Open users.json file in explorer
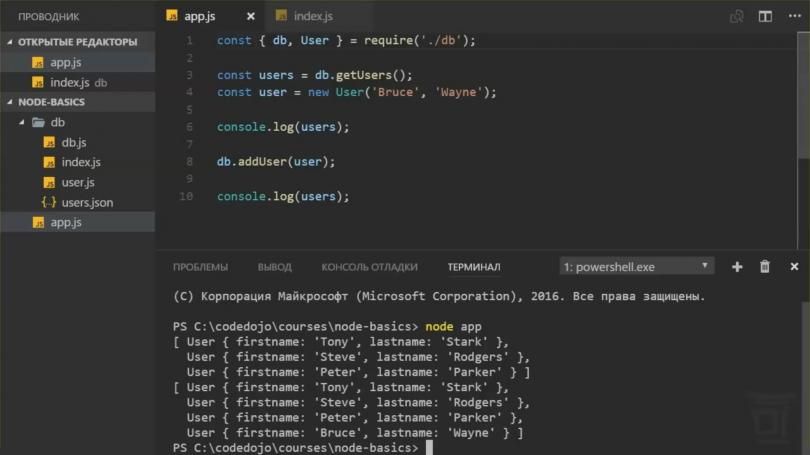The height and width of the screenshot is (455, 810). tap(77, 202)
